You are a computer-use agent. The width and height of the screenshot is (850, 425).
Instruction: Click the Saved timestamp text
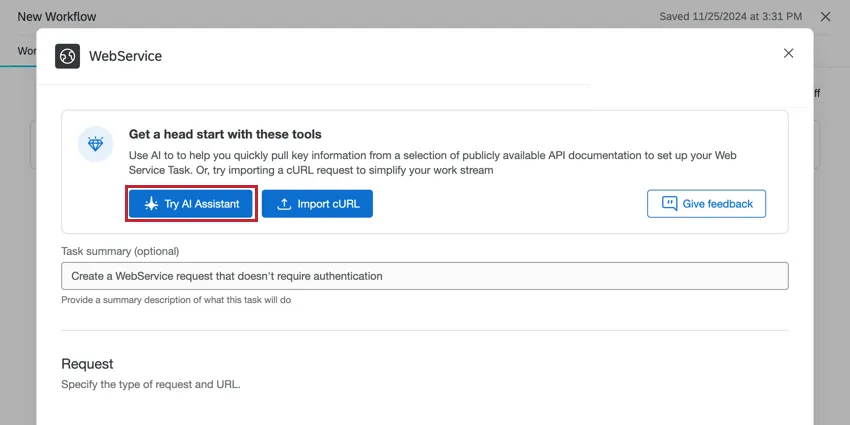point(730,17)
